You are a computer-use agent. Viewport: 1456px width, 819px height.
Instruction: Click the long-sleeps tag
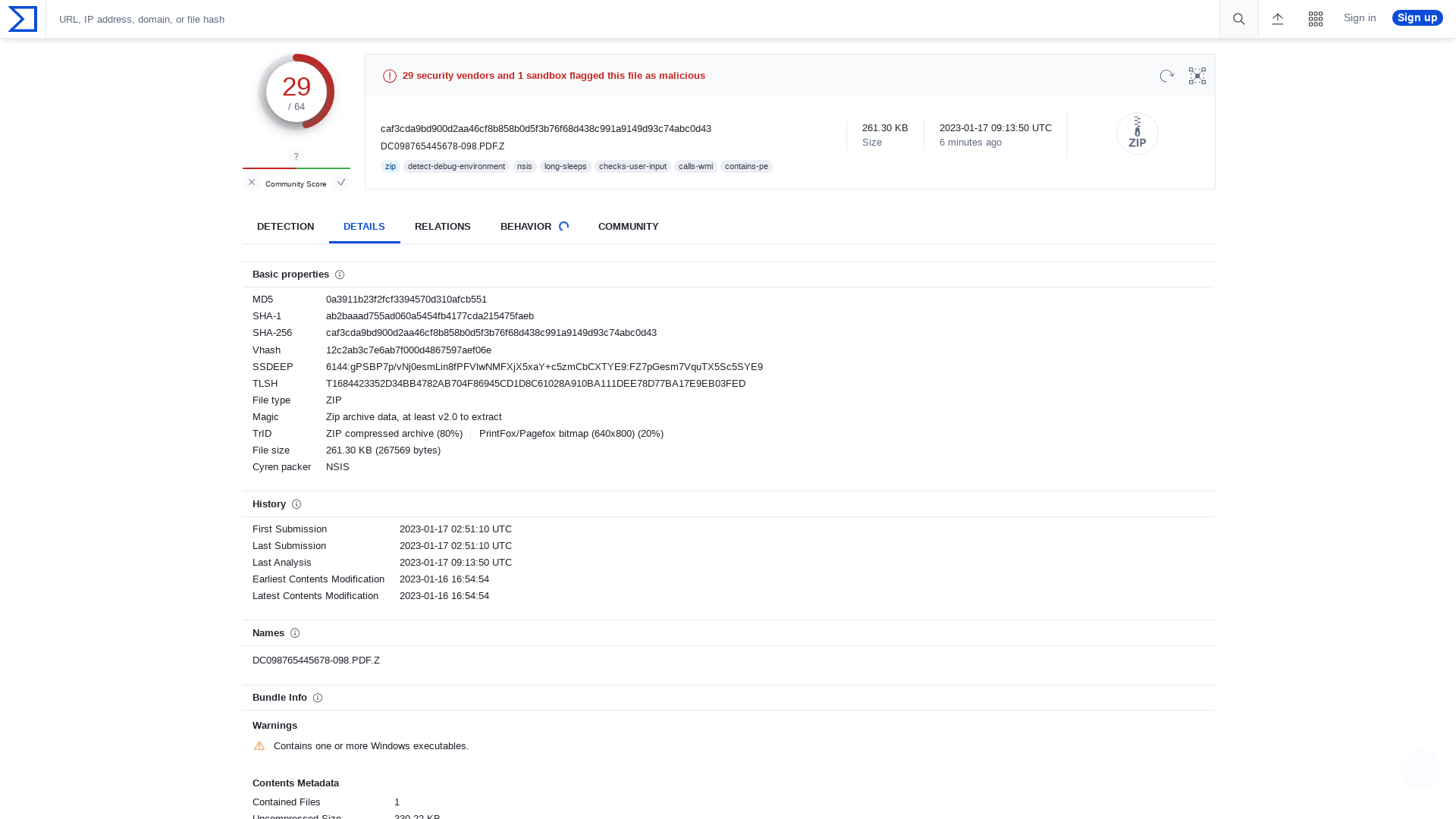coord(566,167)
